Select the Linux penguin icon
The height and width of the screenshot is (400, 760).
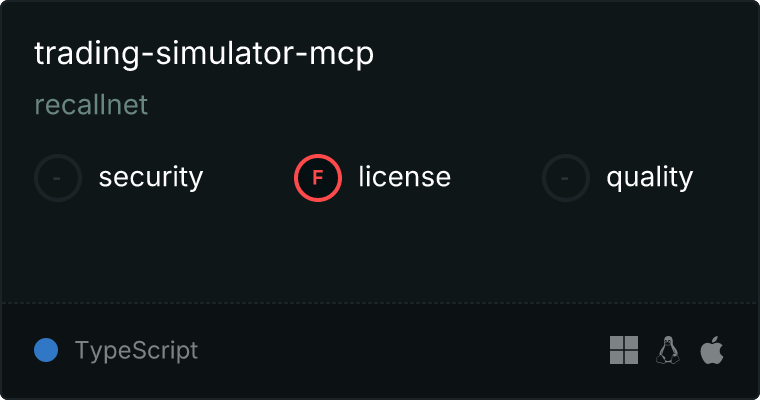pyautogui.click(x=668, y=350)
